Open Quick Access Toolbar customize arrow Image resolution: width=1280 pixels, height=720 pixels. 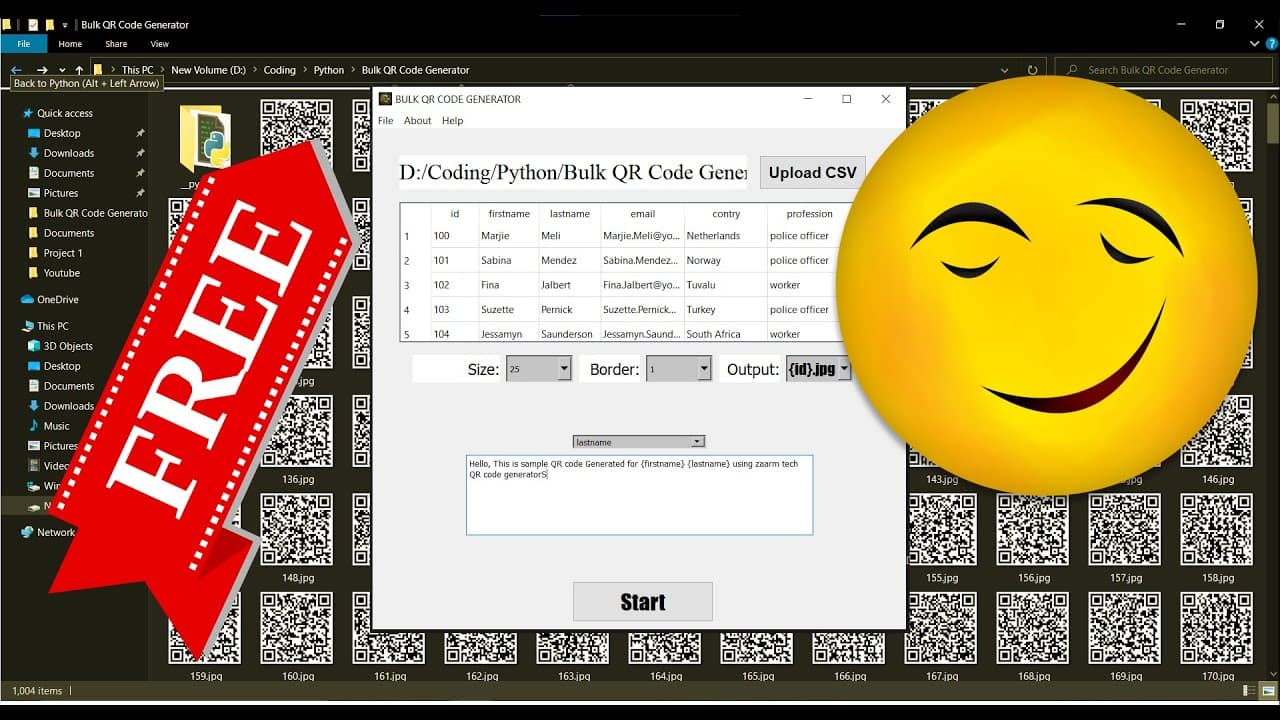pyautogui.click(x=65, y=25)
